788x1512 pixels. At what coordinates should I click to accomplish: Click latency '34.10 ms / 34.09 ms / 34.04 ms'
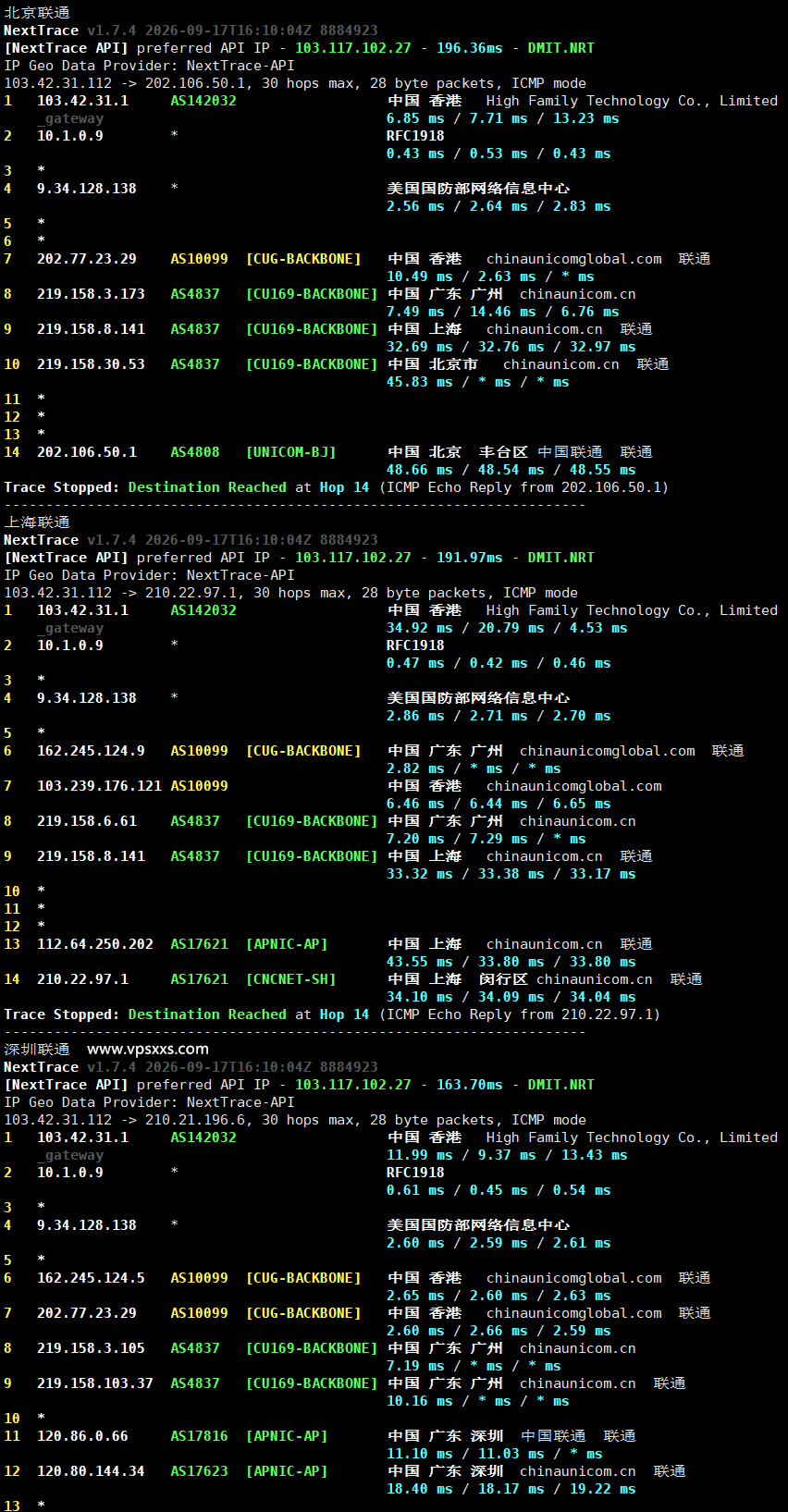[511, 997]
